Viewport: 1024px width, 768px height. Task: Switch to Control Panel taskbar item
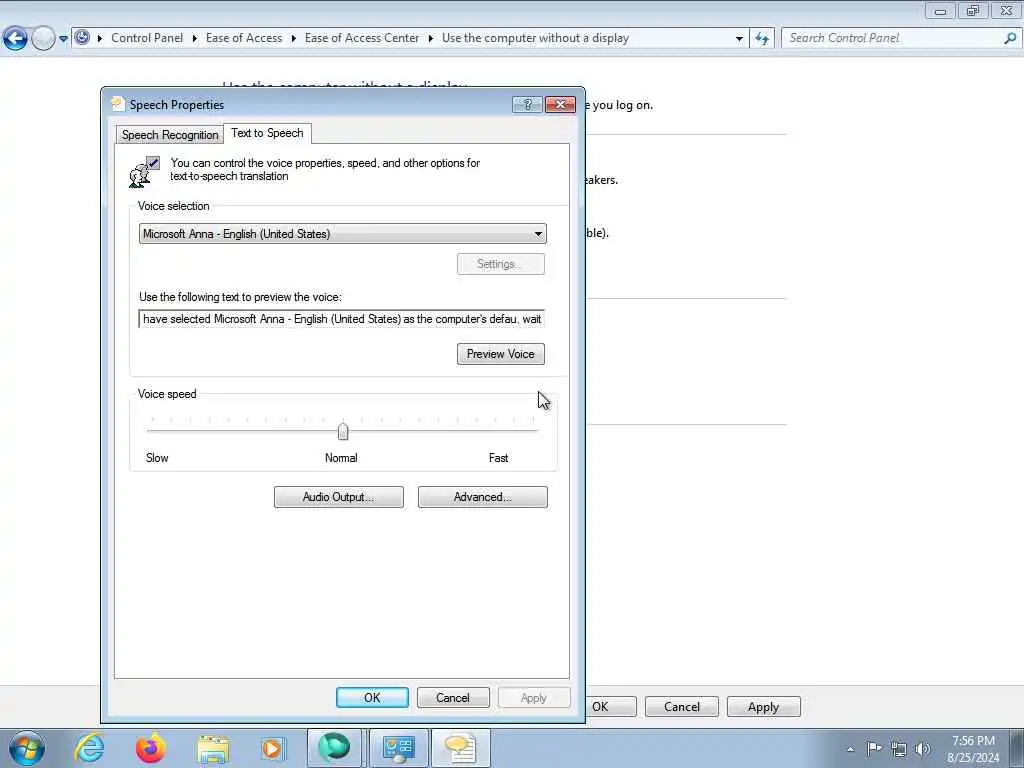[x=398, y=748]
